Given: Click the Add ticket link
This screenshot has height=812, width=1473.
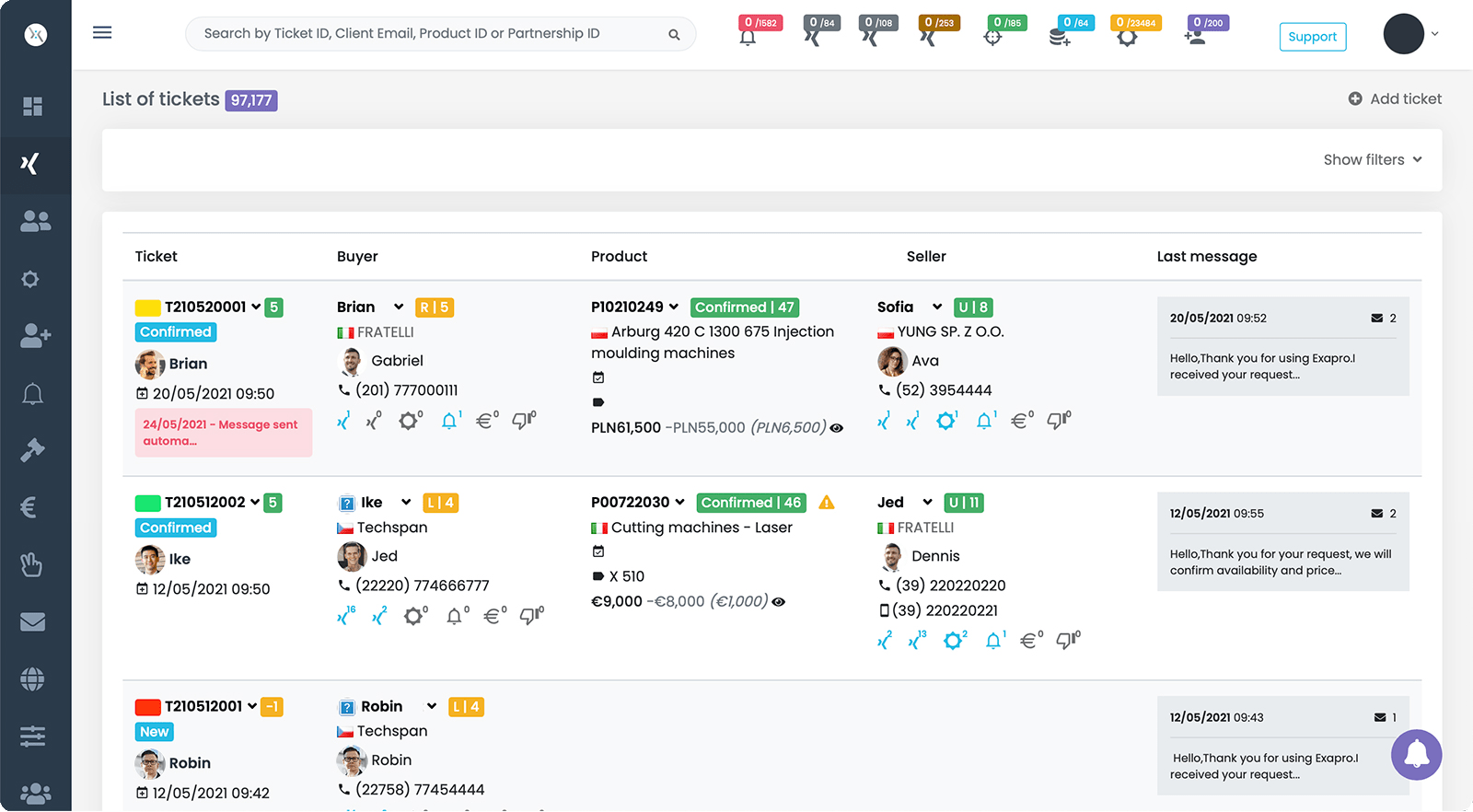Looking at the screenshot, I should coord(1396,99).
